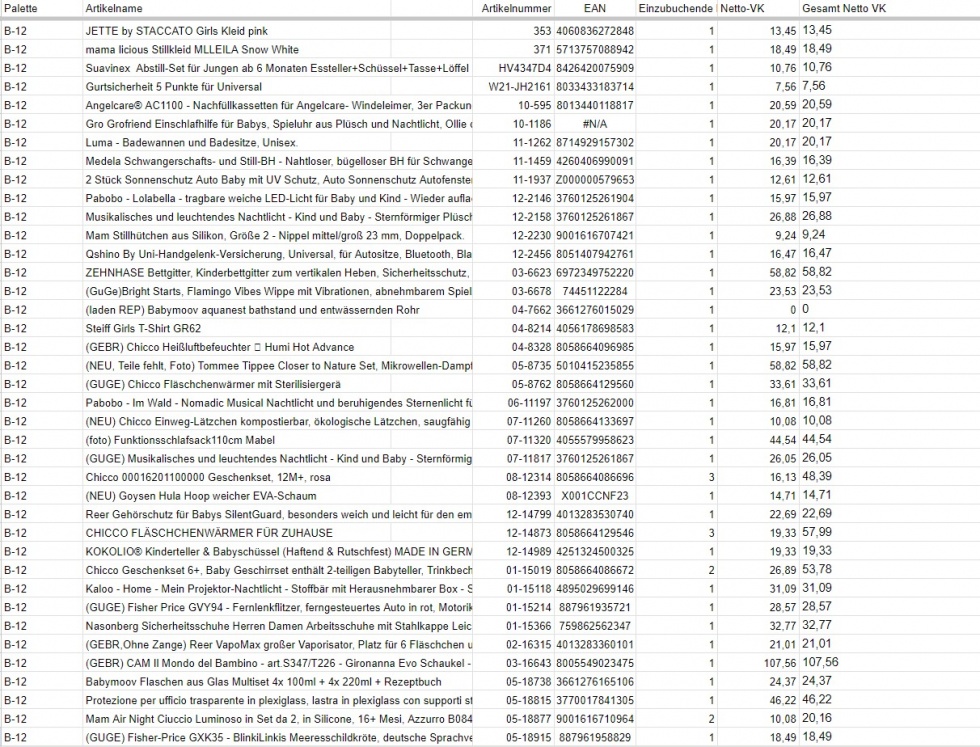980x747 pixels.
Task: Select the Protezione per ufficio trasparente cell
Action: tap(278, 701)
